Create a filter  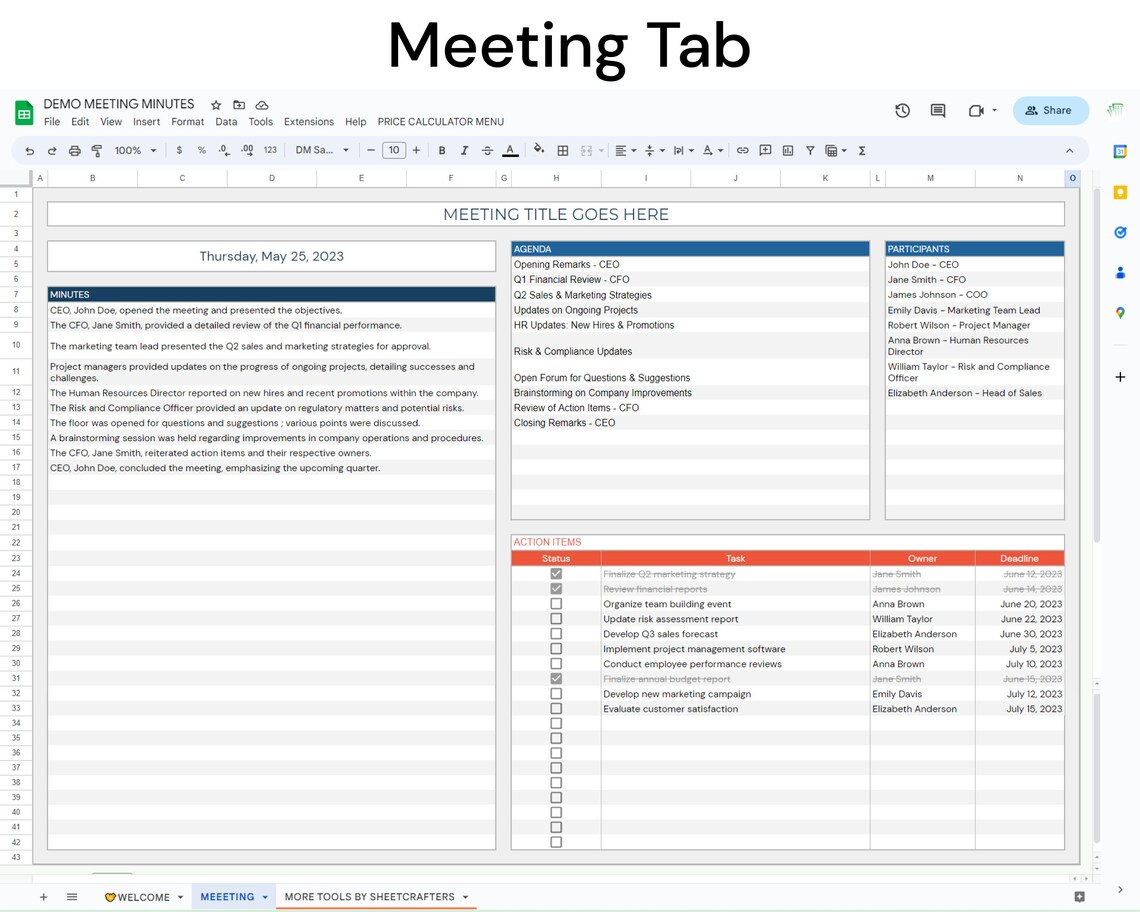coord(810,150)
